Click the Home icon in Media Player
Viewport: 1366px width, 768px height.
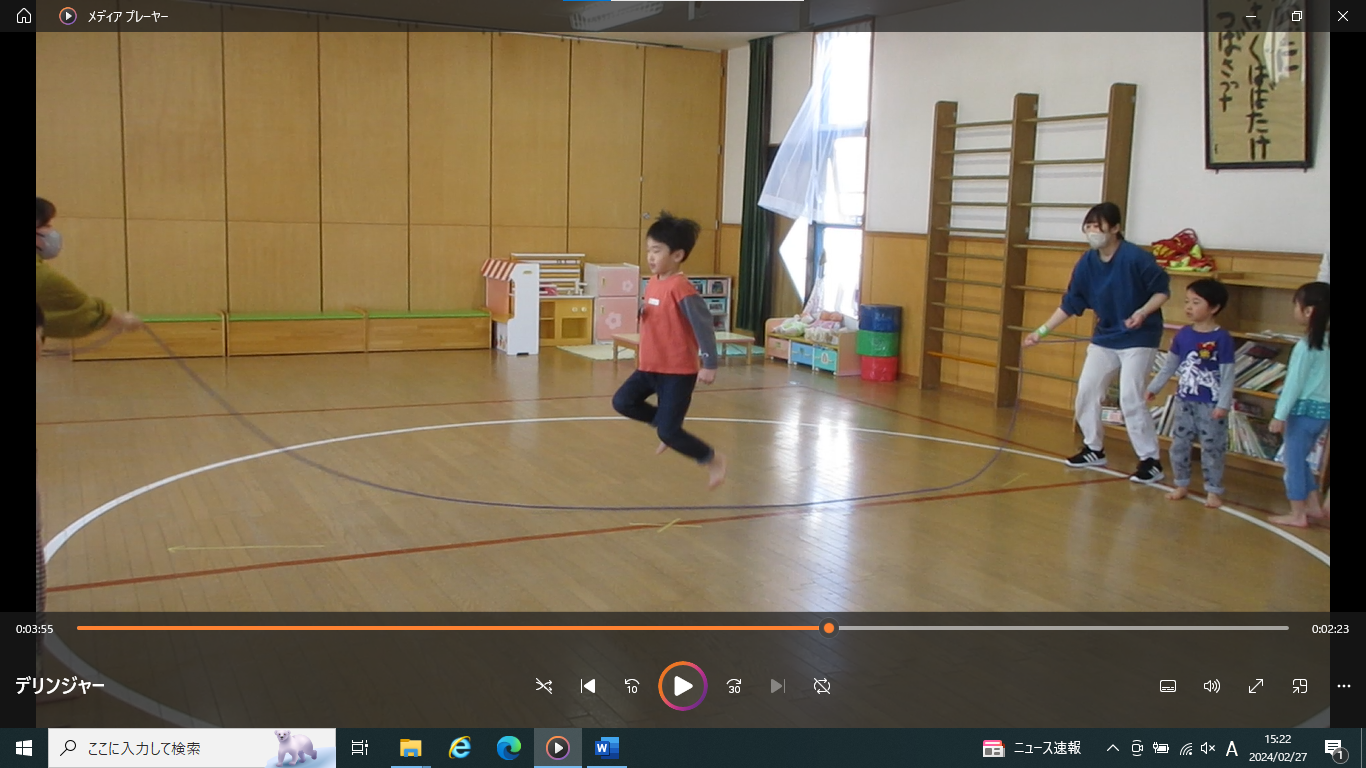click(x=24, y=16)
